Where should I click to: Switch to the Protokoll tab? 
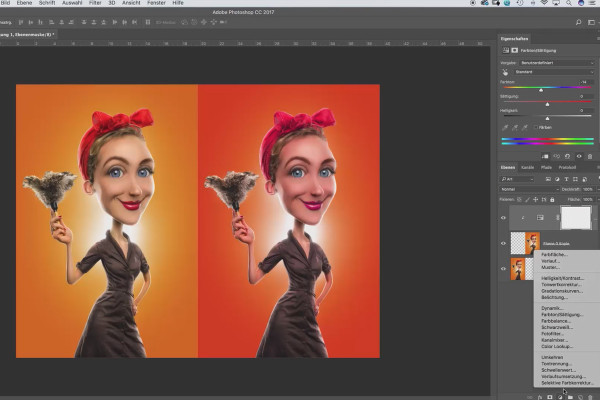(567, 167)
